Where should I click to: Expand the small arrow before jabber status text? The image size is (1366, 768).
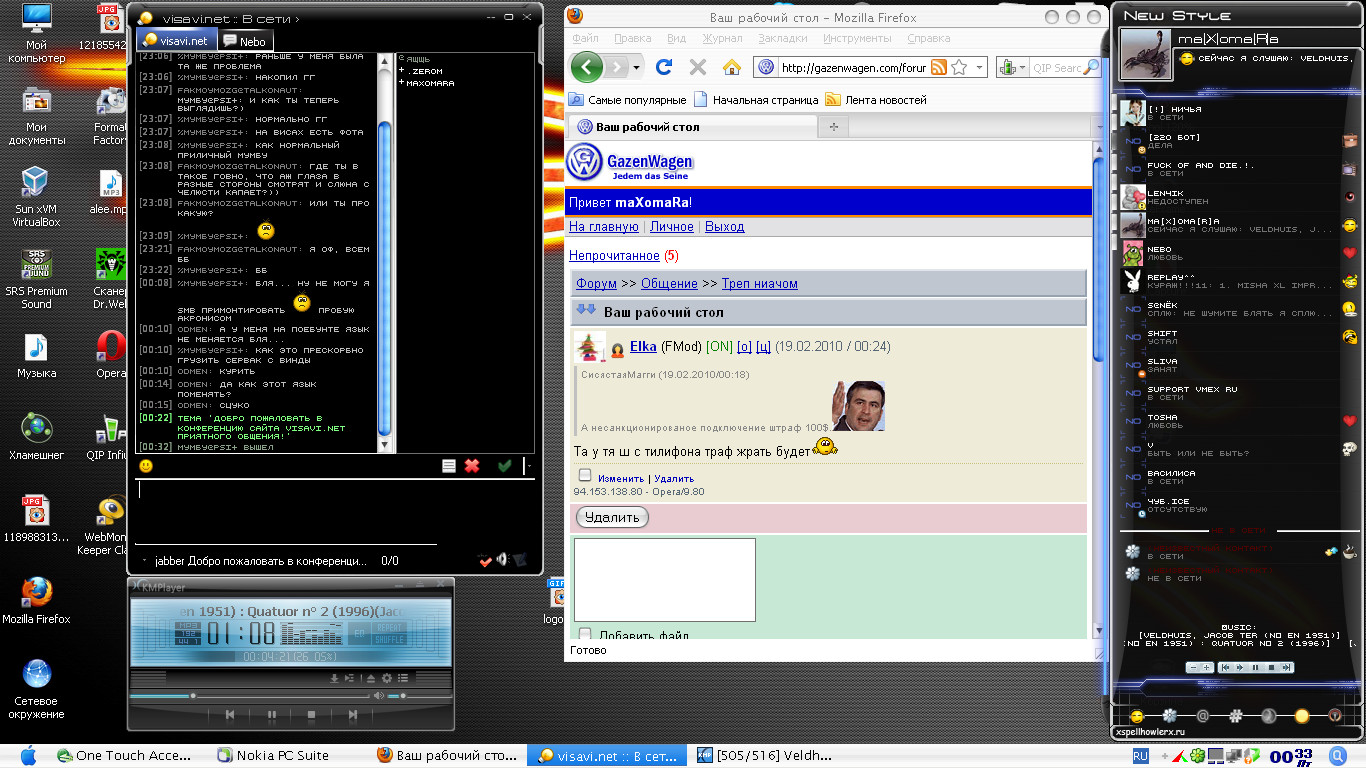click(146, 562)
